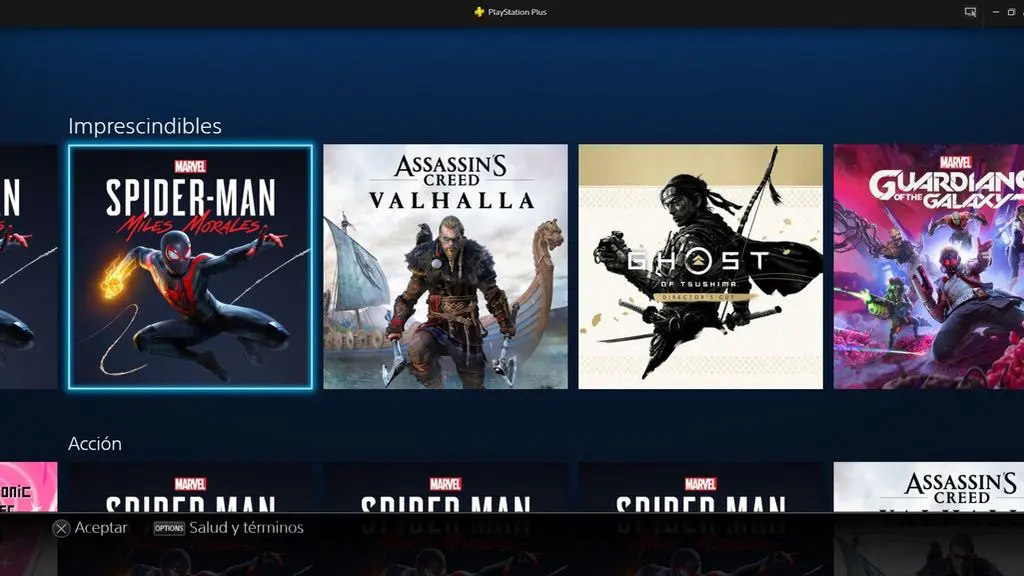
Task: Click the Acción section heading
Action: pyautogui.click(x=95, y=443)
